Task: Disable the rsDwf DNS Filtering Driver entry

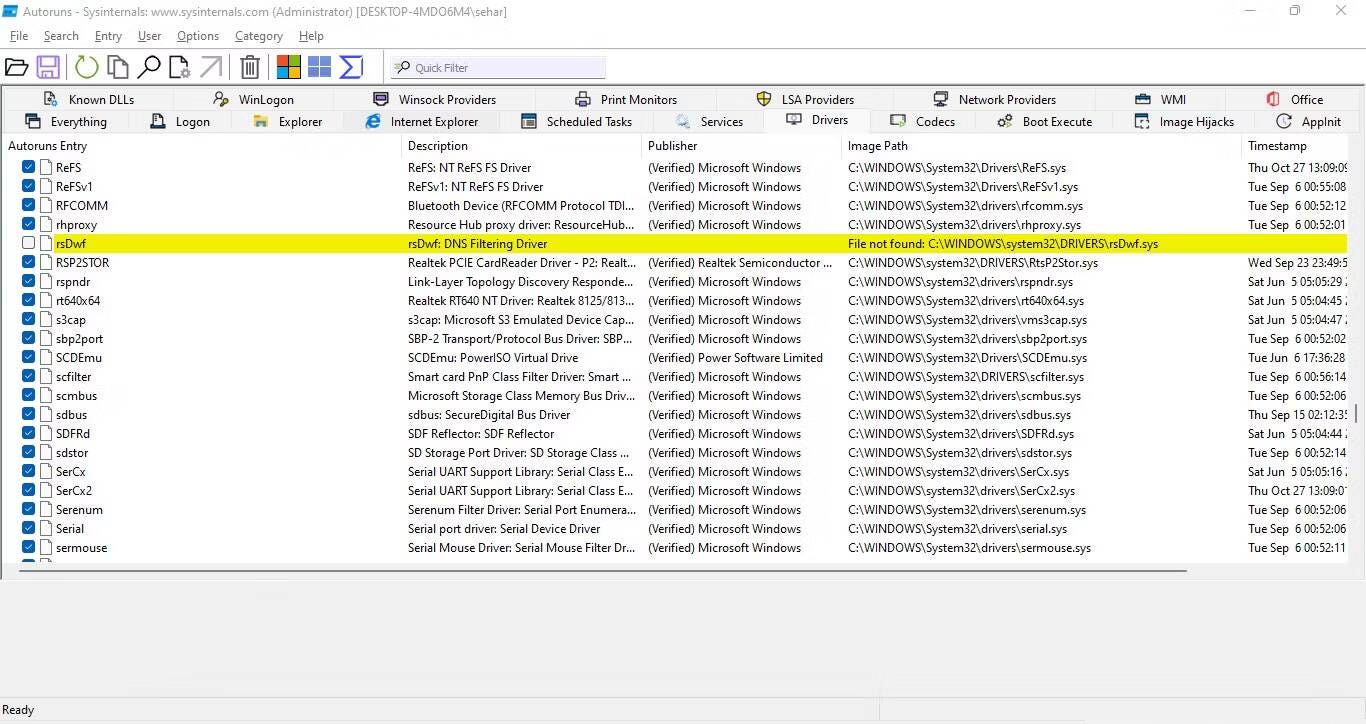Action: coord(27,243)
